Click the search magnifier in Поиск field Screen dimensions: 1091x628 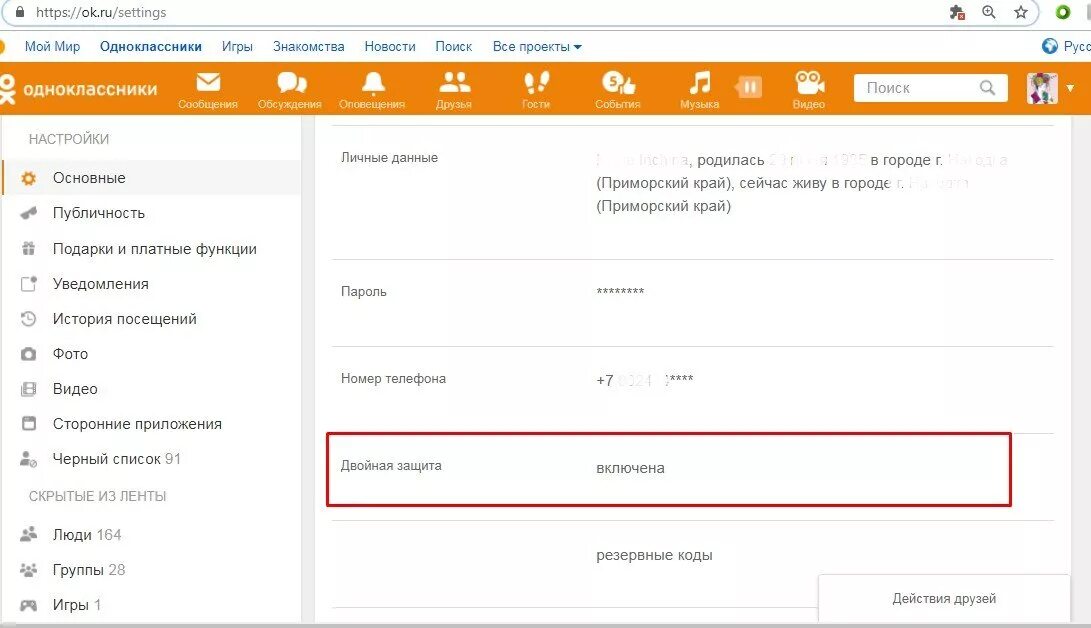987,88
